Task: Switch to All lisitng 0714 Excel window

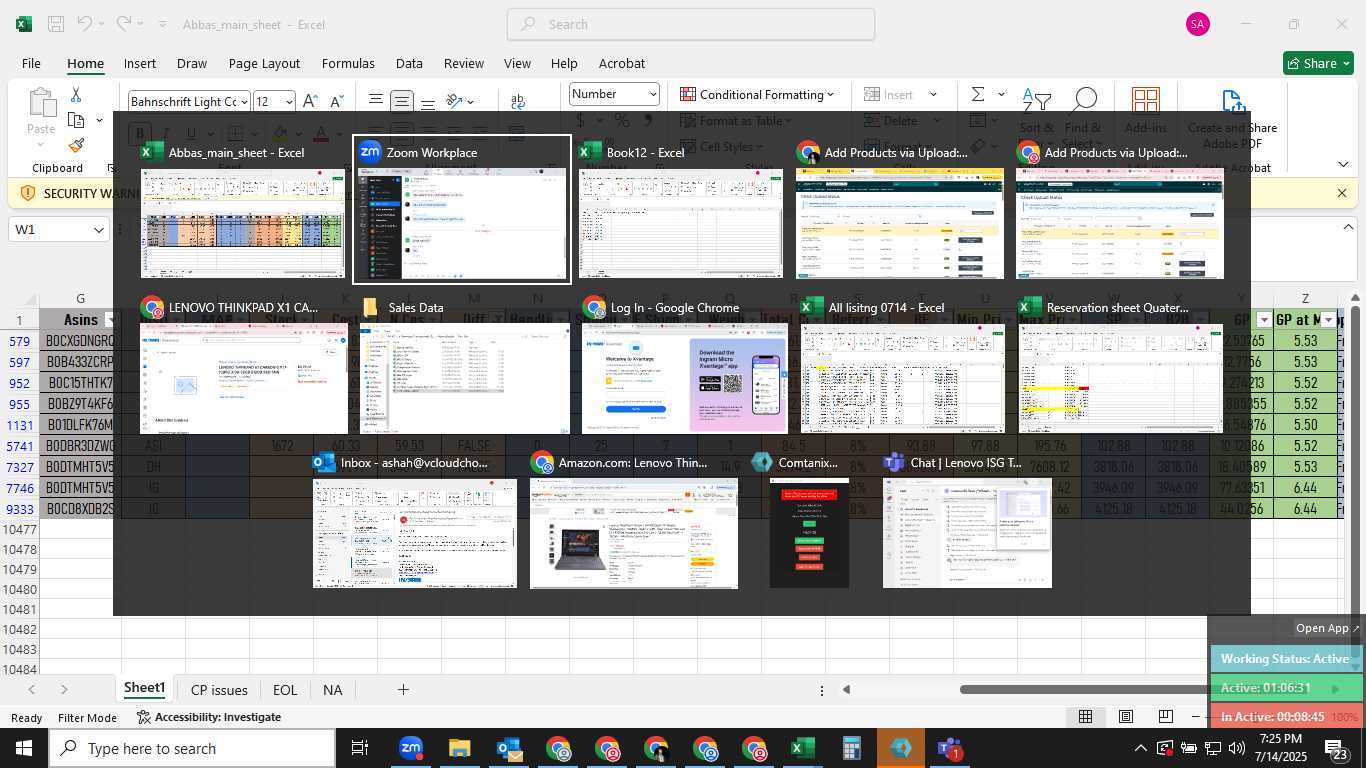Action: (x=904, y=365)
